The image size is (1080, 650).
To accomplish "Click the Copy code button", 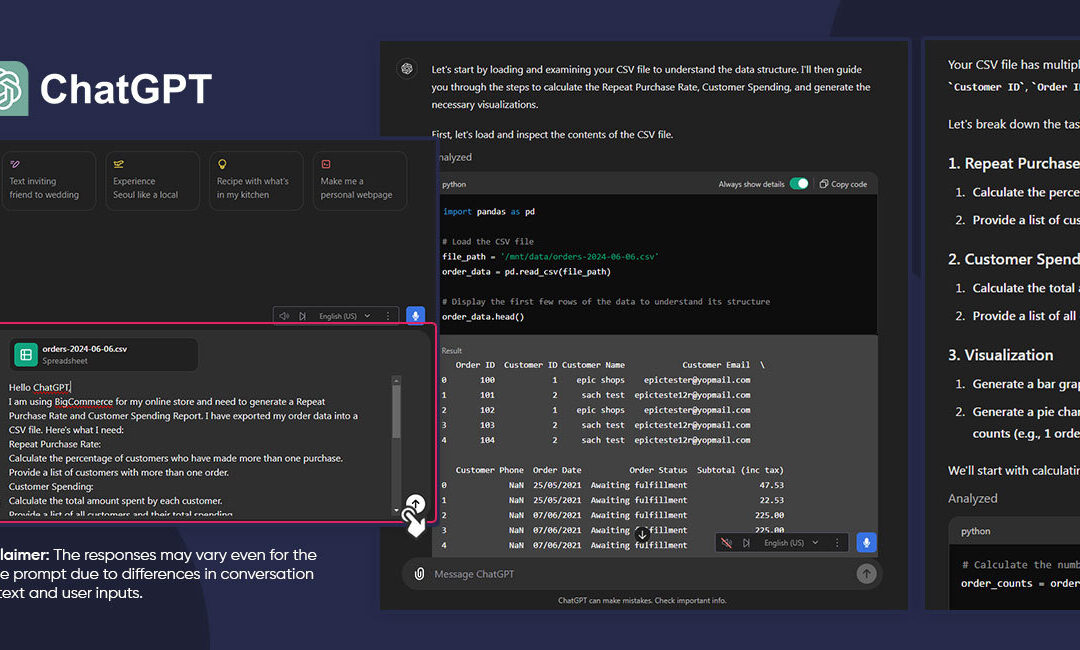I will coord(843,184).
